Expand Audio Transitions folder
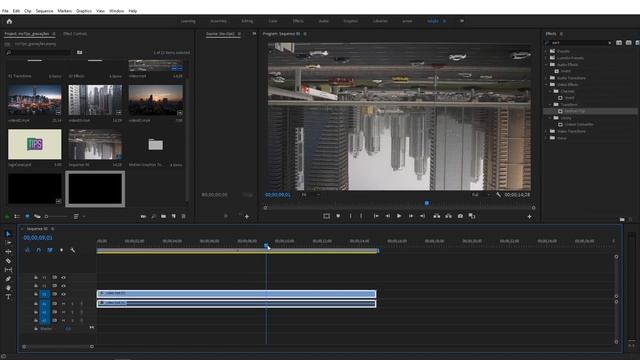 (x=546, y=78)
